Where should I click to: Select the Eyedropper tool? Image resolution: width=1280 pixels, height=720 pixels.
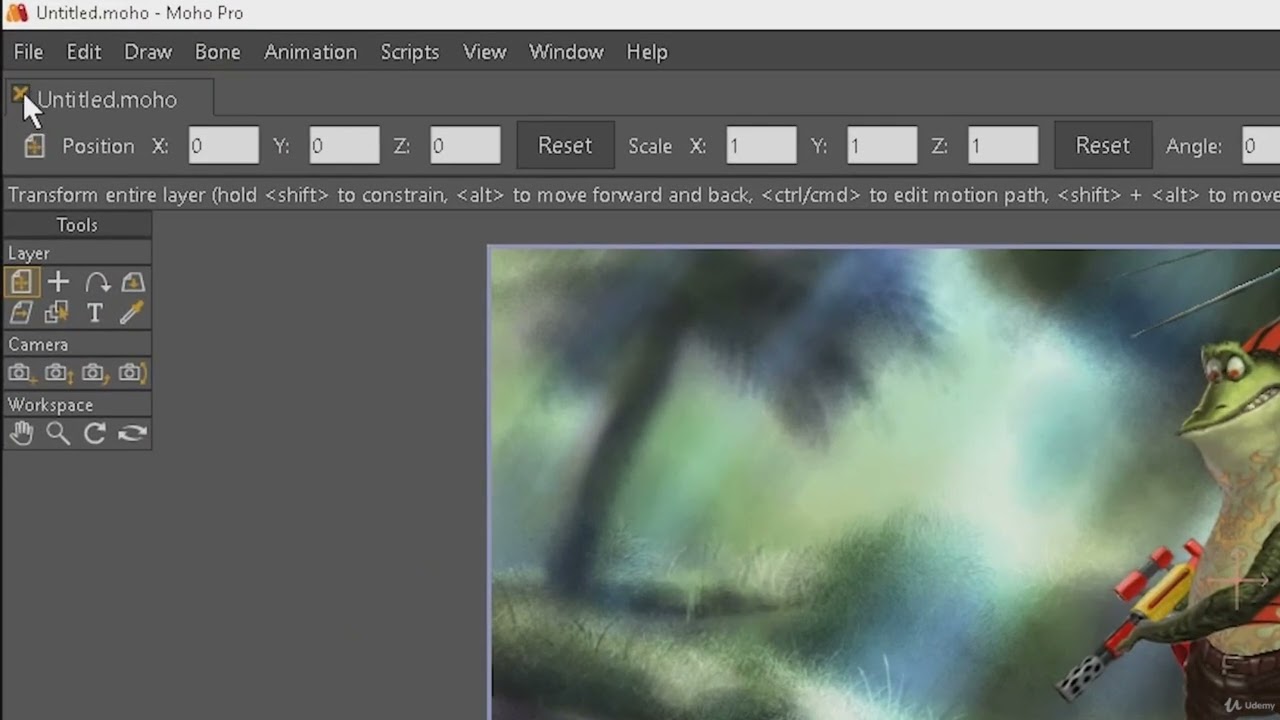tap(132, 314)
